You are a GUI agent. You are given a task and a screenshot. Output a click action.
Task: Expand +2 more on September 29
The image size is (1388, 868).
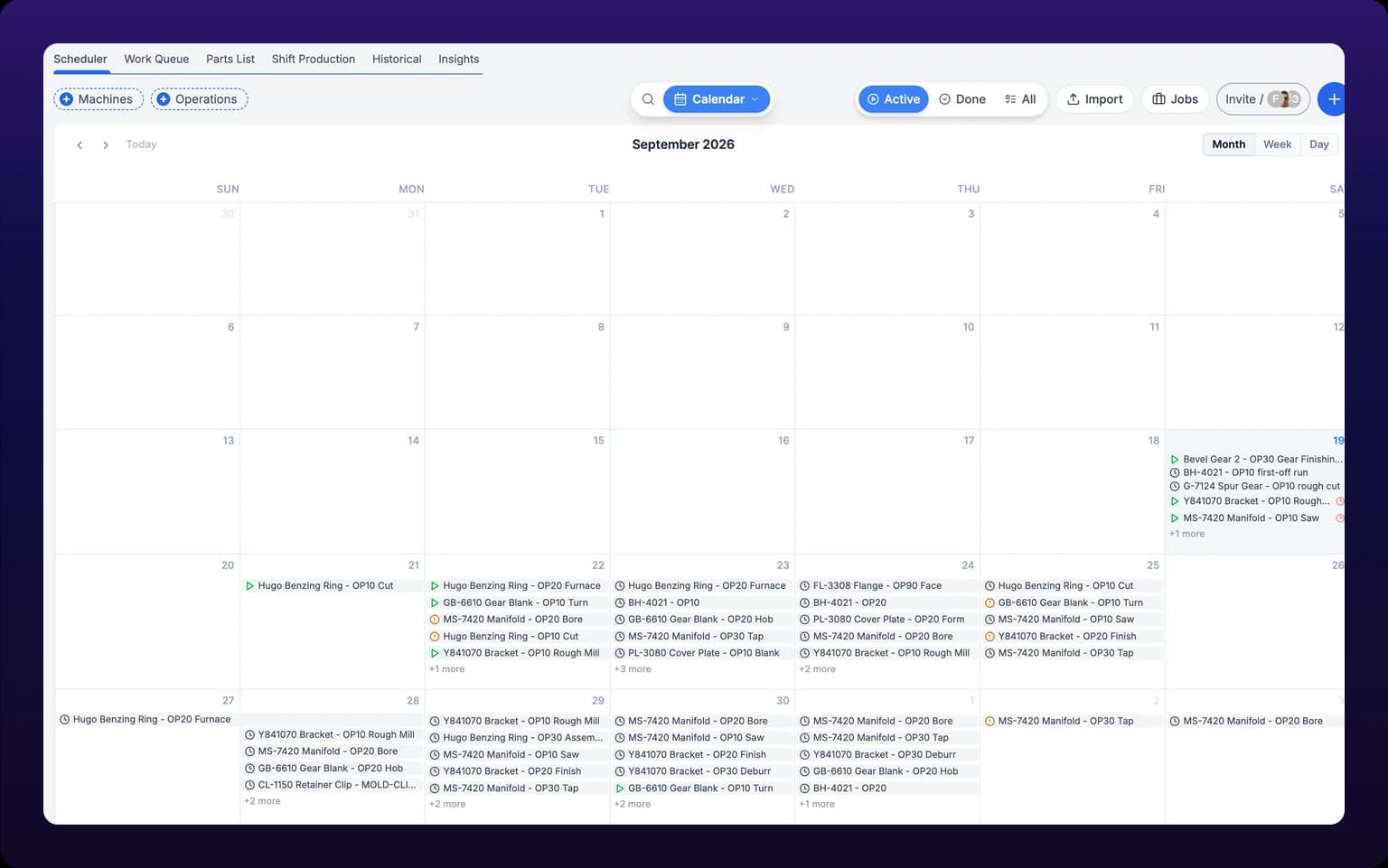[447, 804]
